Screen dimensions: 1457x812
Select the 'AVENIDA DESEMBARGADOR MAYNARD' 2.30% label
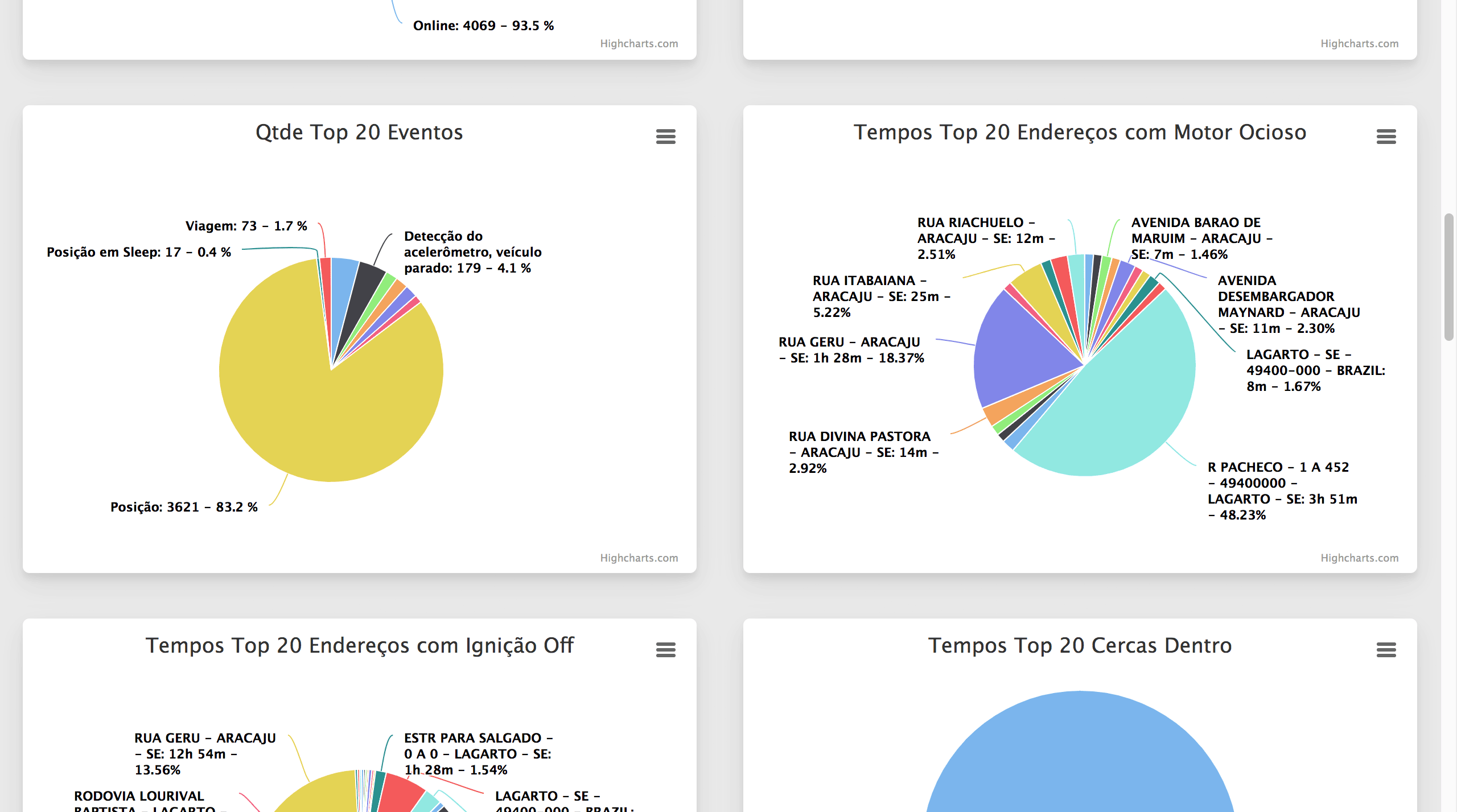pyautogui.click(x=1289, y=304)
